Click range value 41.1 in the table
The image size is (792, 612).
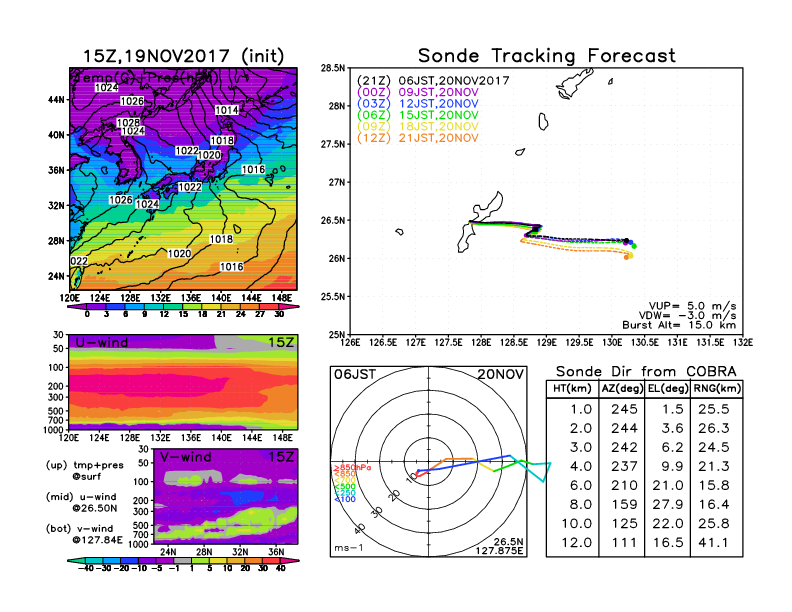tap(714, 543)
